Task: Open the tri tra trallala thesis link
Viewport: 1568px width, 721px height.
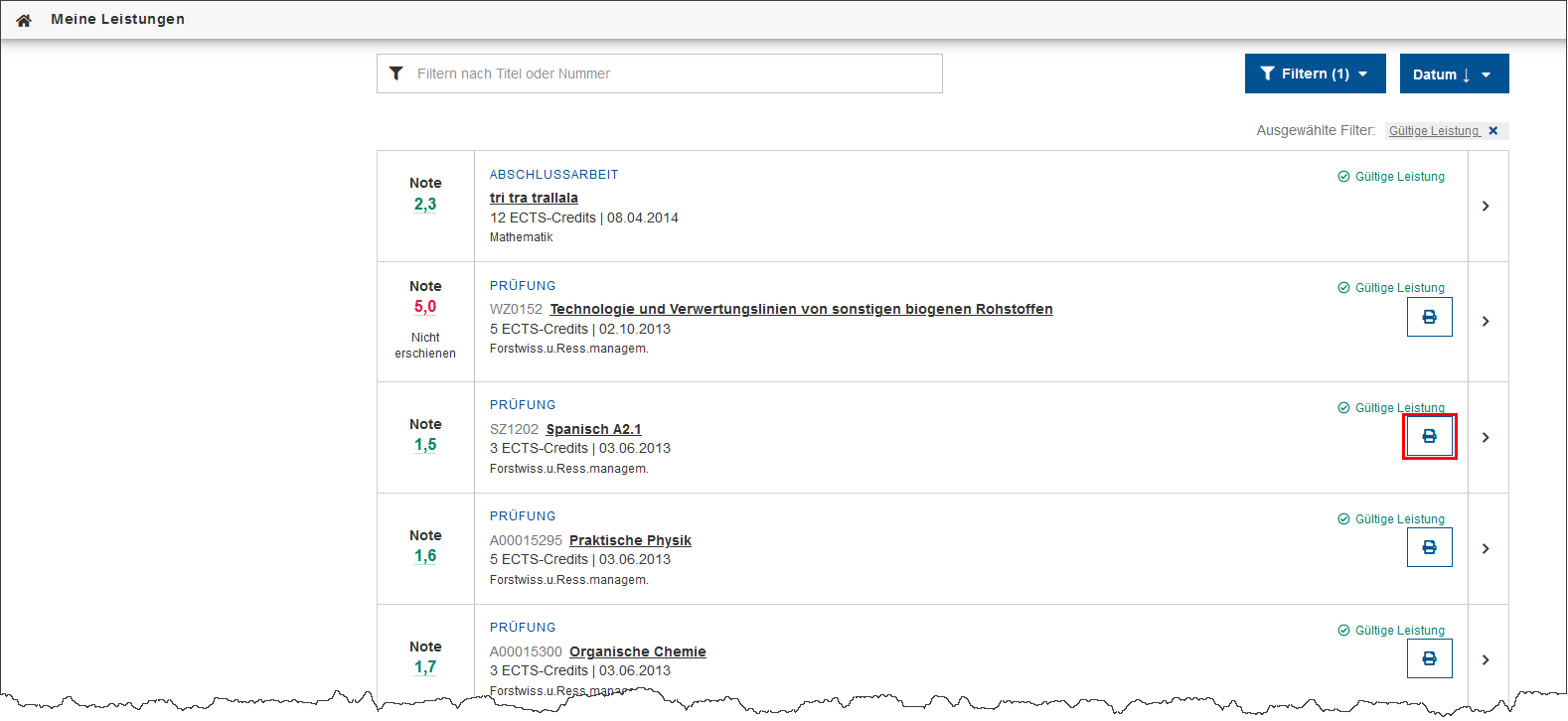Action: pyautogui.click(x=534, y=198)
